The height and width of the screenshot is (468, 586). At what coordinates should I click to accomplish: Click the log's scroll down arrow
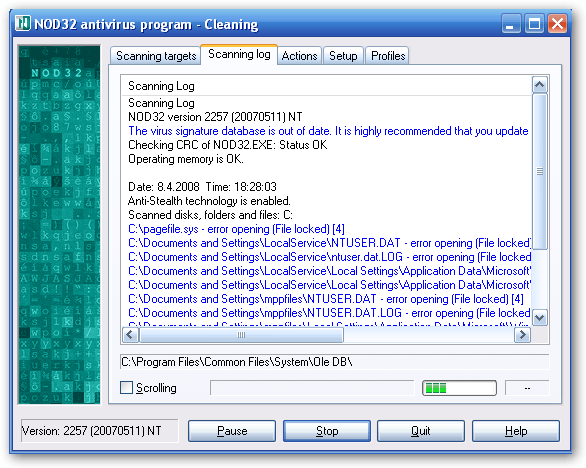click(x=539, y=318)
